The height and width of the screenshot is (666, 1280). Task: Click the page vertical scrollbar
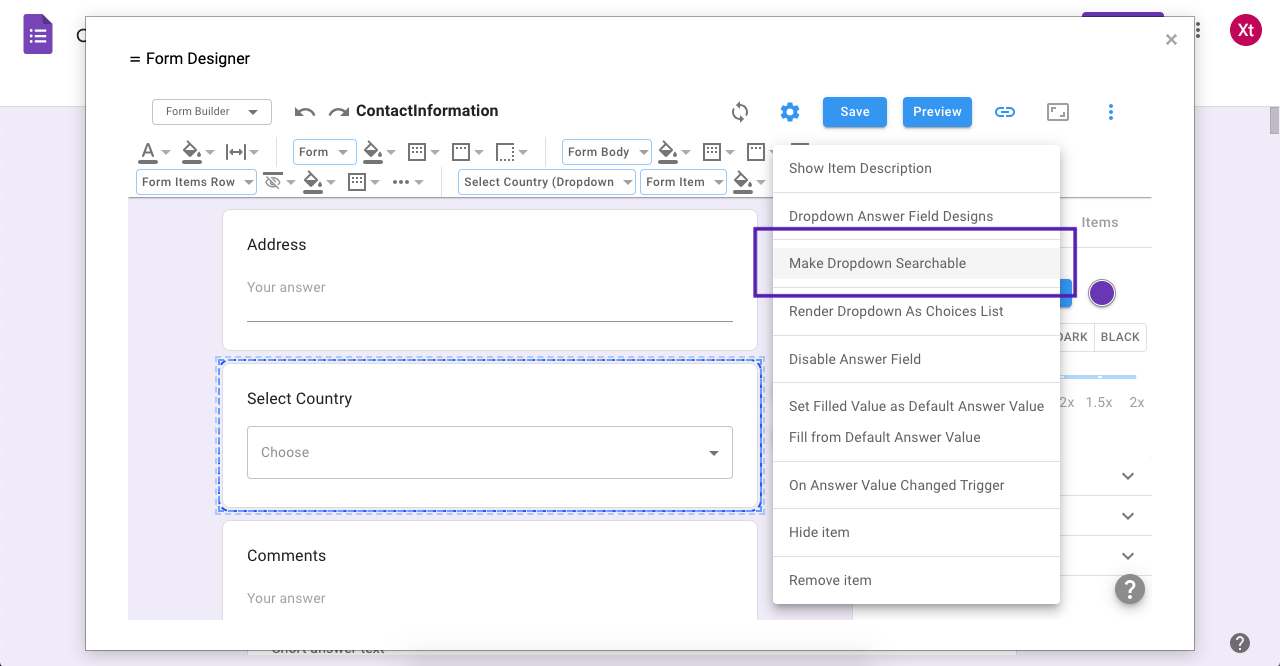pos(1274,120)
